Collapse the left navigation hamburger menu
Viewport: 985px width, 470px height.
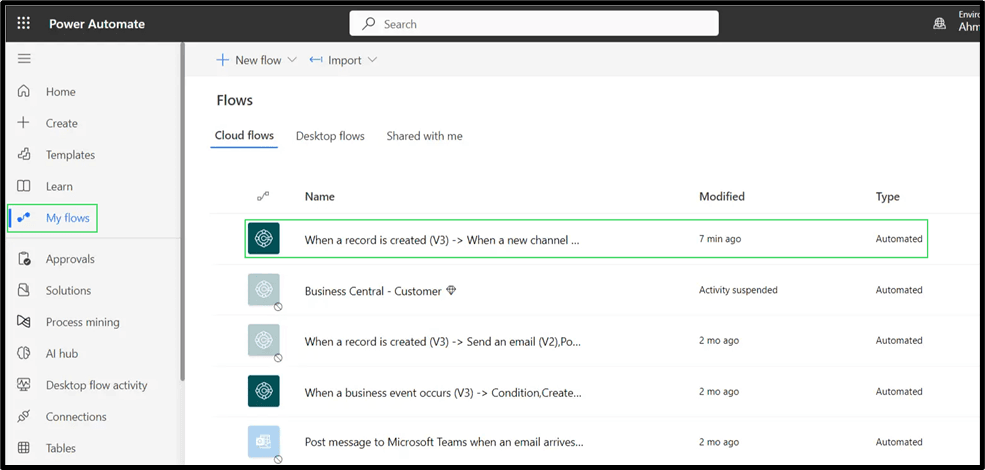(x=24, y=59)
